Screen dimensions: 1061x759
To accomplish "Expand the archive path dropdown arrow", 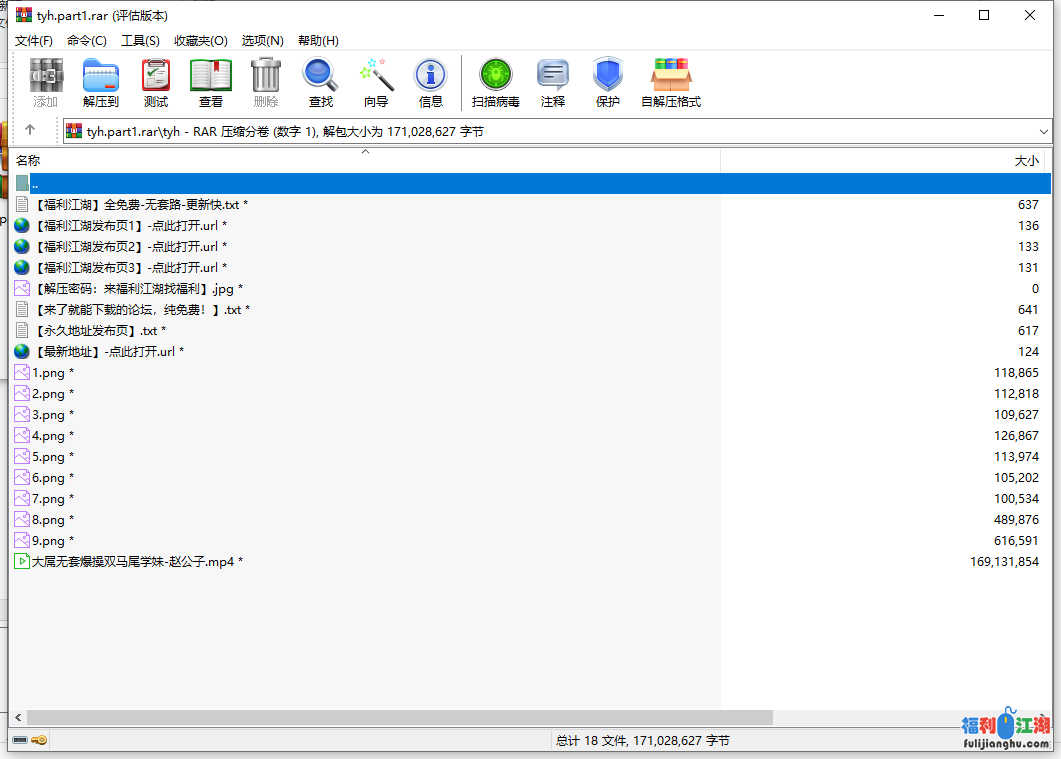I will [1044, 131].
